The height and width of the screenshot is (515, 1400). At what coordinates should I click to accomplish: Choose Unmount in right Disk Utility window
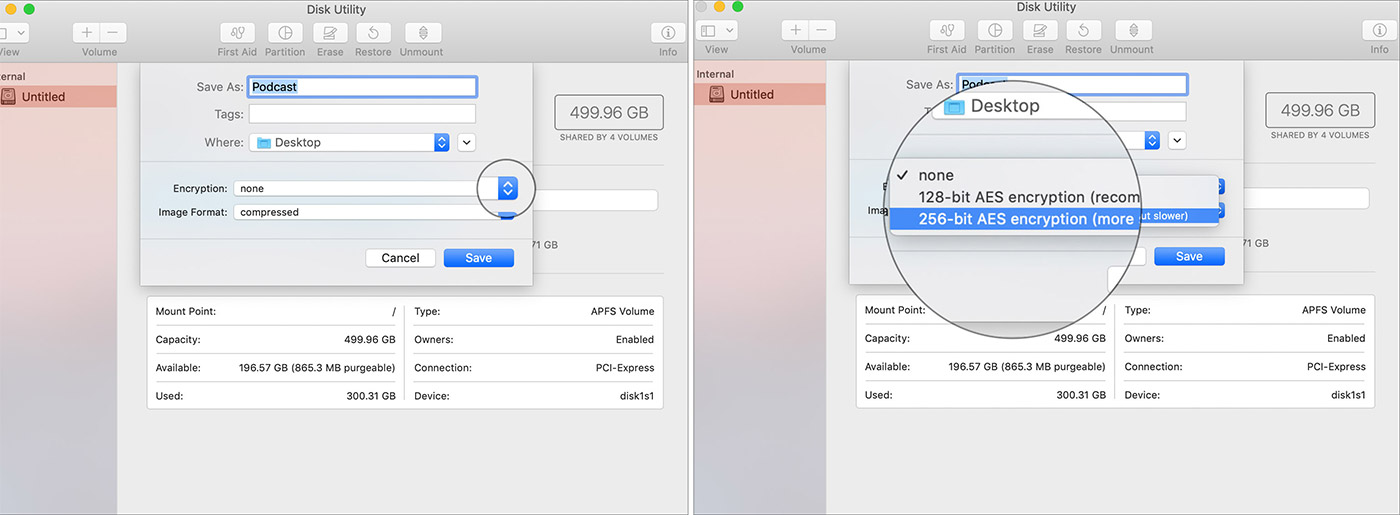tap(1132, 31)
